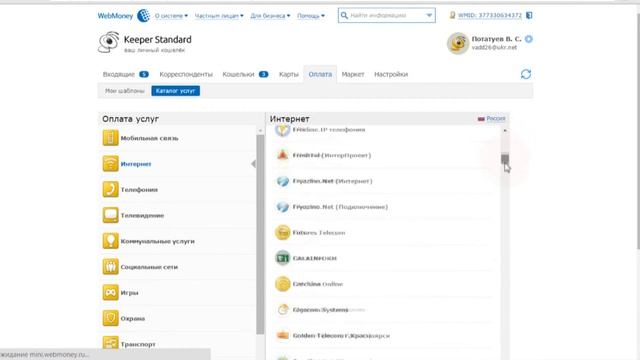This screenshot has height=360, width=640.
Task: Click the browser page vertical scrollbar
Action: click(638, 131)
